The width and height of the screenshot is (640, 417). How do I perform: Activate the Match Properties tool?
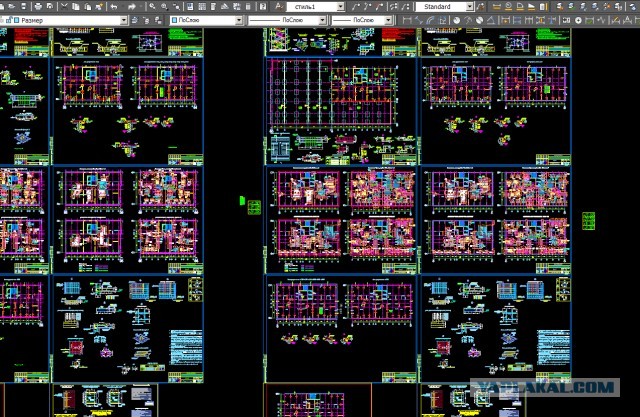99,7
